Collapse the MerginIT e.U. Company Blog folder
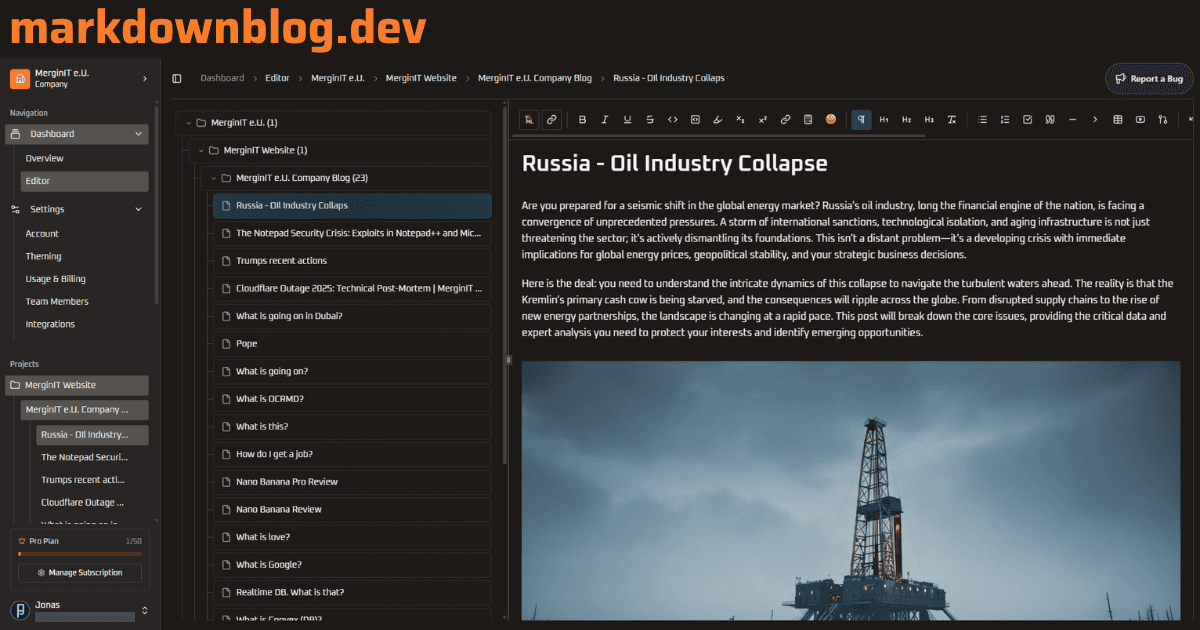 point(212,178)
